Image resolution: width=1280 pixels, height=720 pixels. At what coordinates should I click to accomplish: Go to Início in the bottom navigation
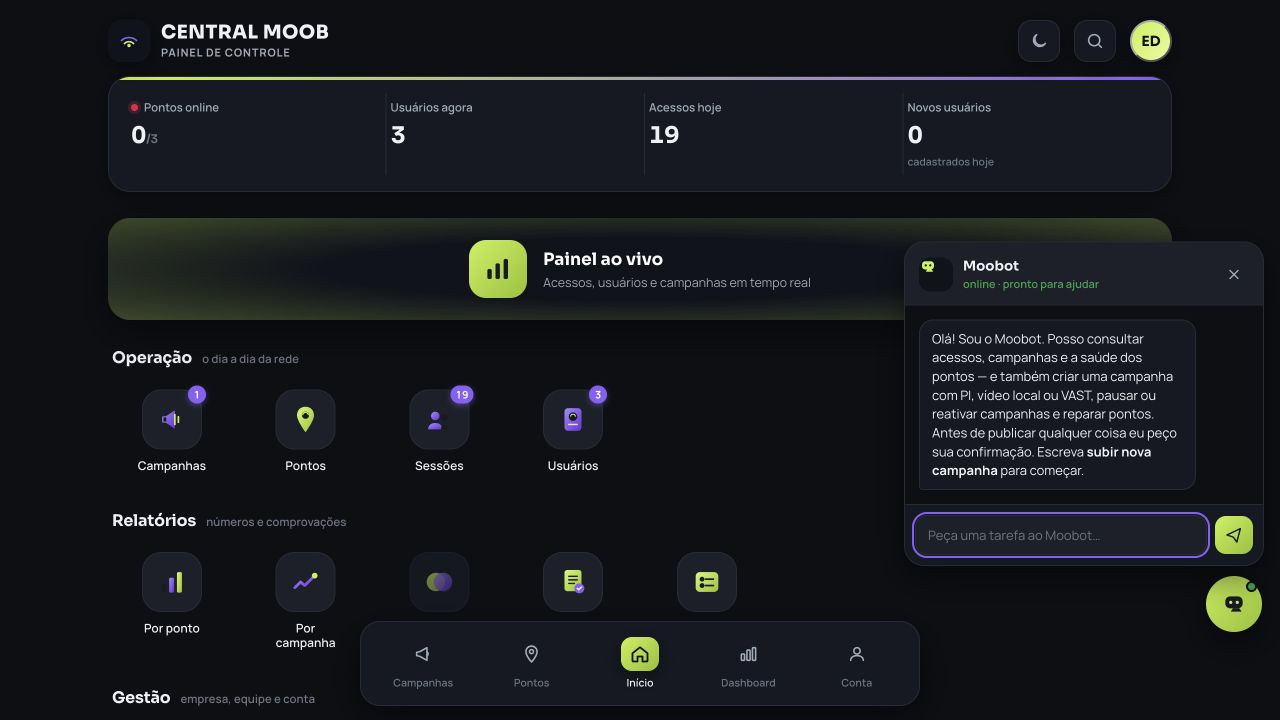point(640,664)
